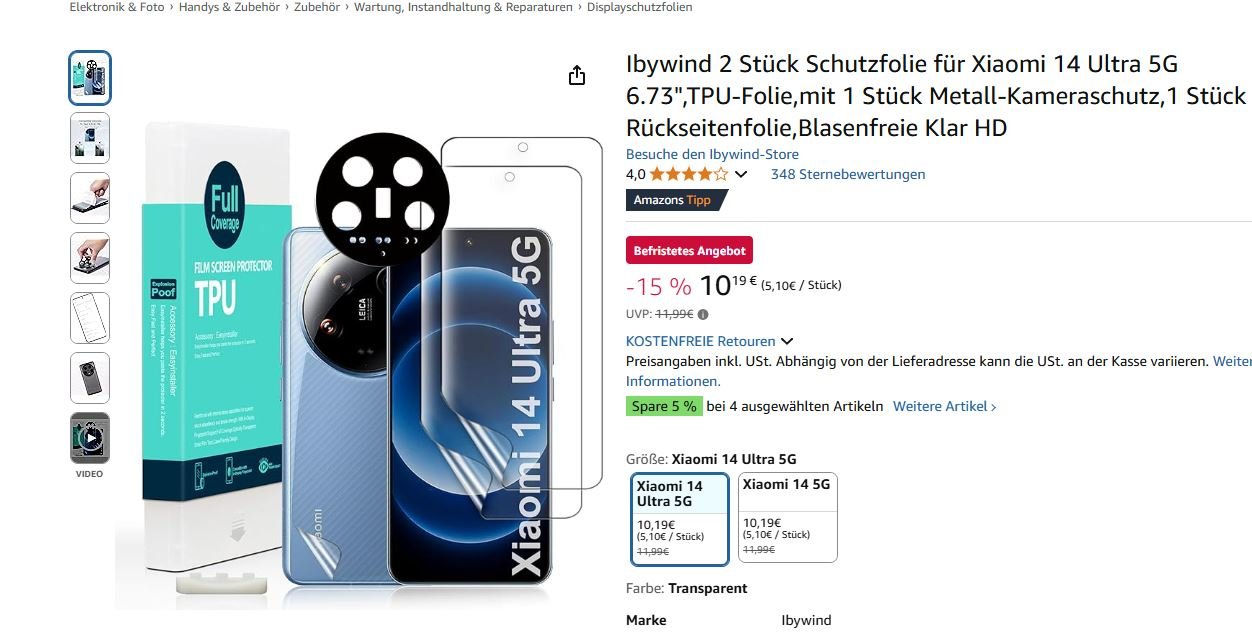View the sixth thumbnail of phone back

(x=90, y=378)
